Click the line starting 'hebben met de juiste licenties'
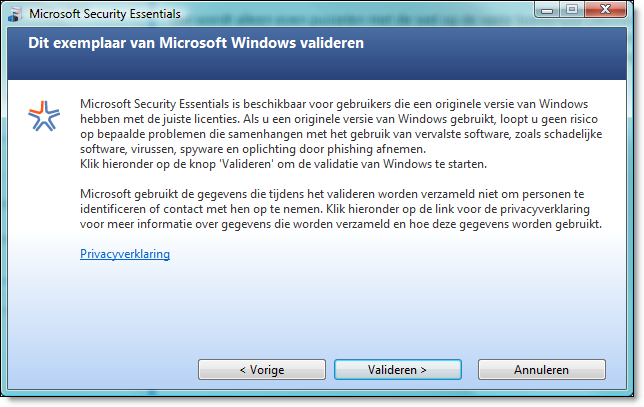This screenshot has width=644, height=407. pos(339,119)
